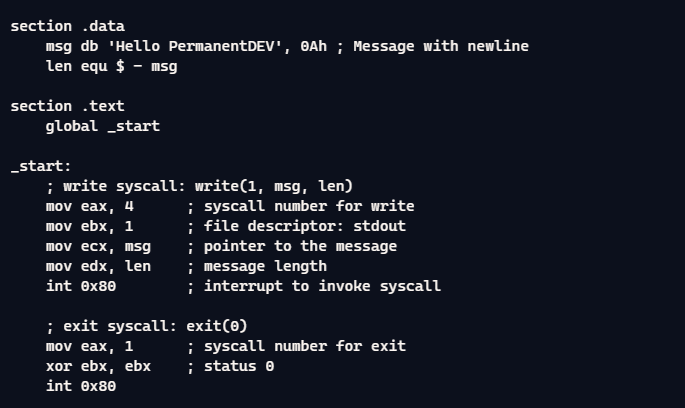Click the 'Message with newline' comment
Screen dimensions: 685x408
441,46
